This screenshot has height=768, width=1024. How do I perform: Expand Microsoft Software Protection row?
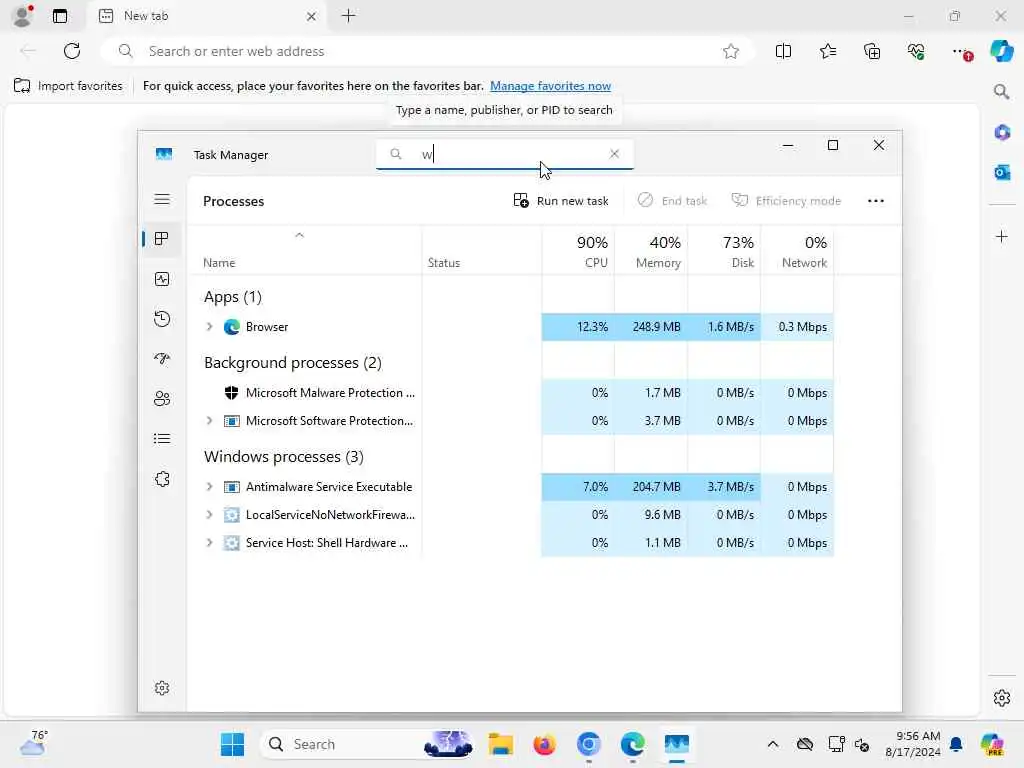[209, 421]
